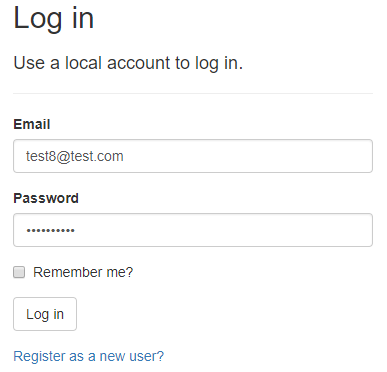387x372 pixels.
Task: Focus the Password input field
Action: pos(193,230)
